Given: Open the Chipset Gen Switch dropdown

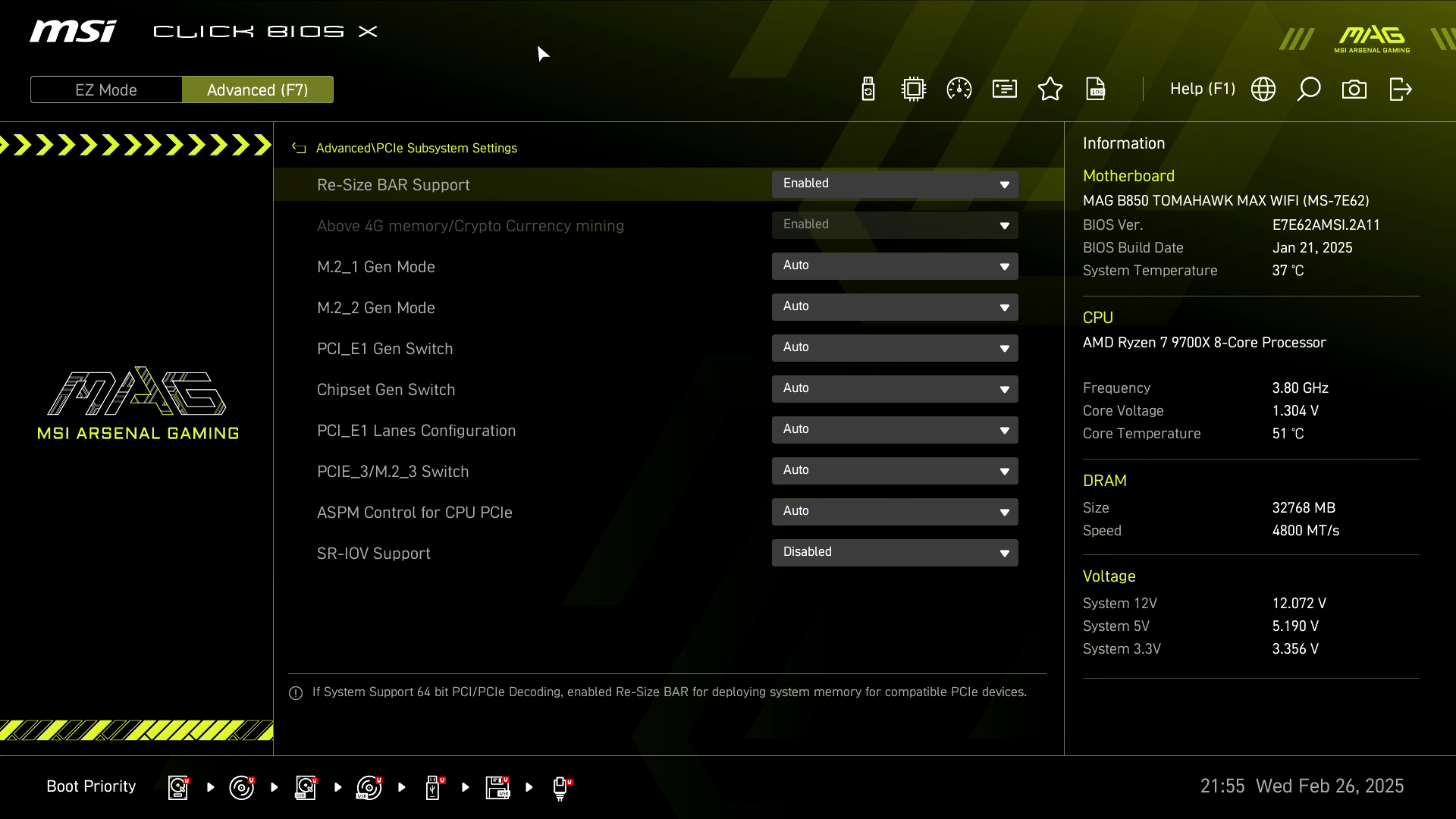Looking at the screenshot, I should pyautogui.click(x=895, y=389).
